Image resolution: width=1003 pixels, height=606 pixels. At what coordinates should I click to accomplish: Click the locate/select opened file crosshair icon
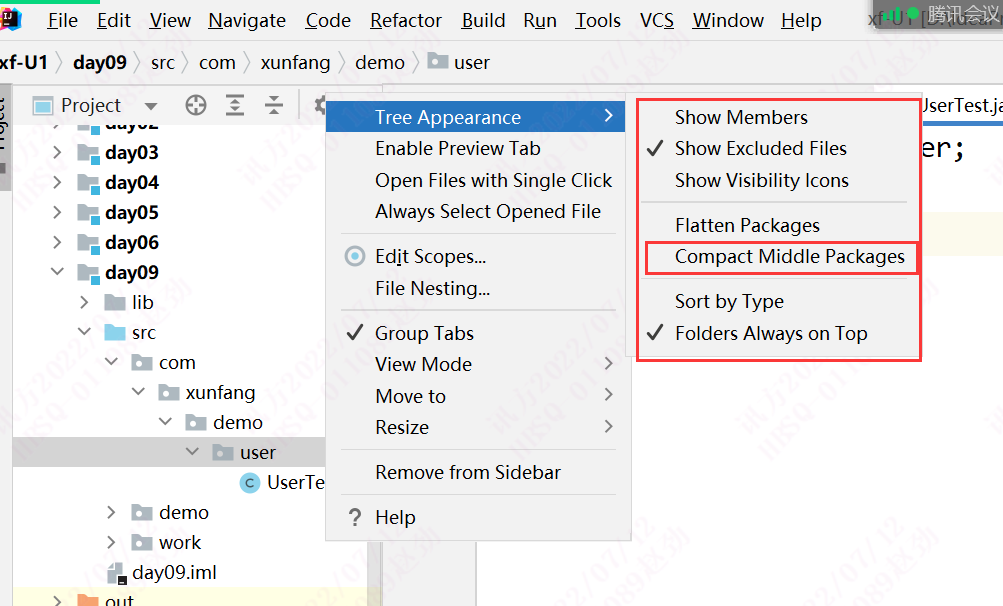coord(196,105)
